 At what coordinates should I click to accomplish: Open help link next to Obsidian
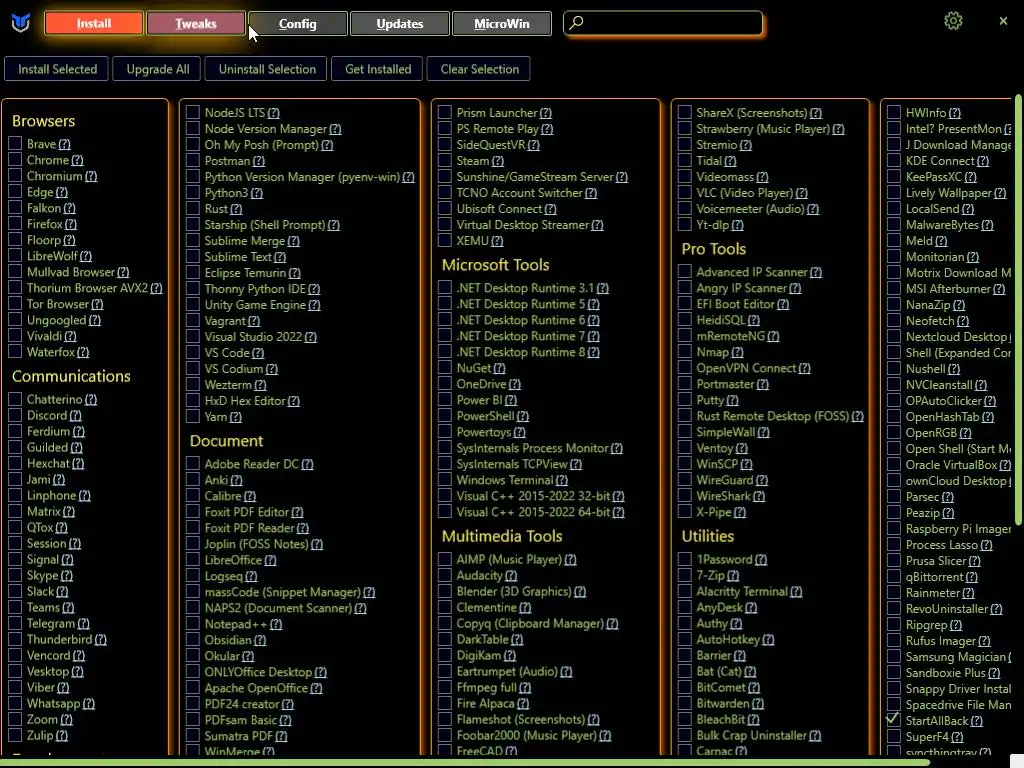point(260,640)
